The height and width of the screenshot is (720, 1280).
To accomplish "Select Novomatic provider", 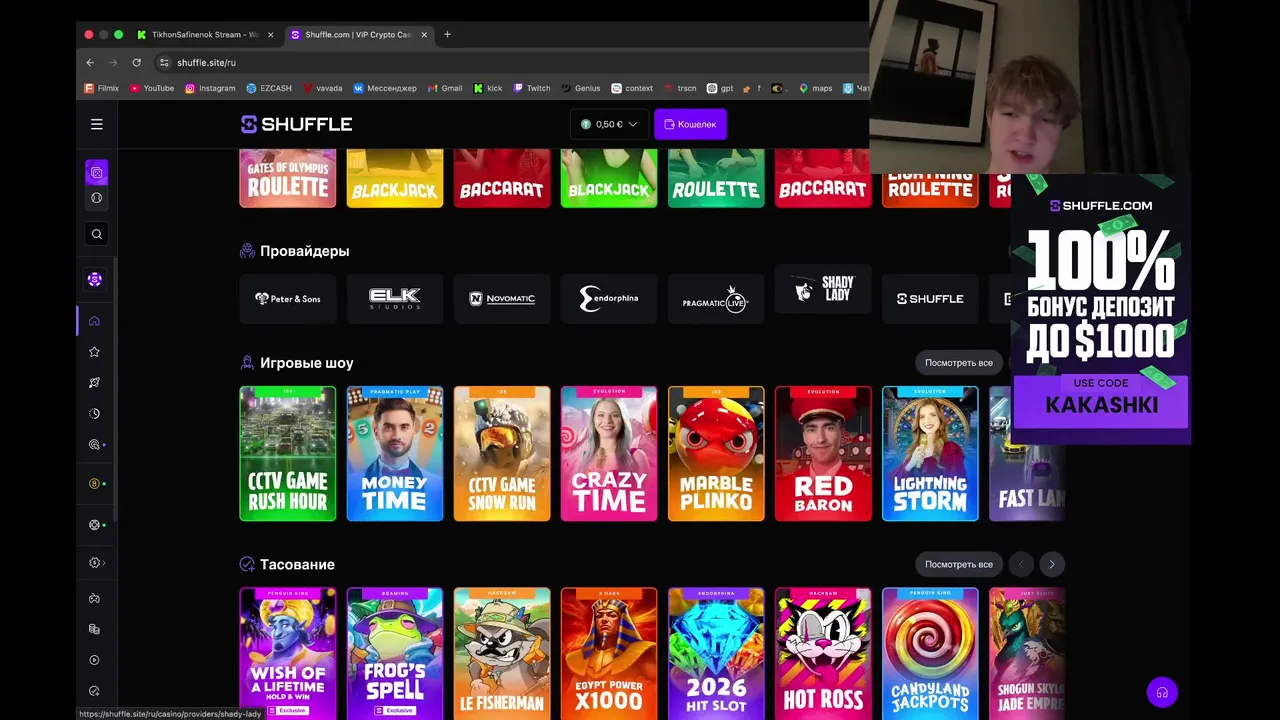I will coord(502,299).
